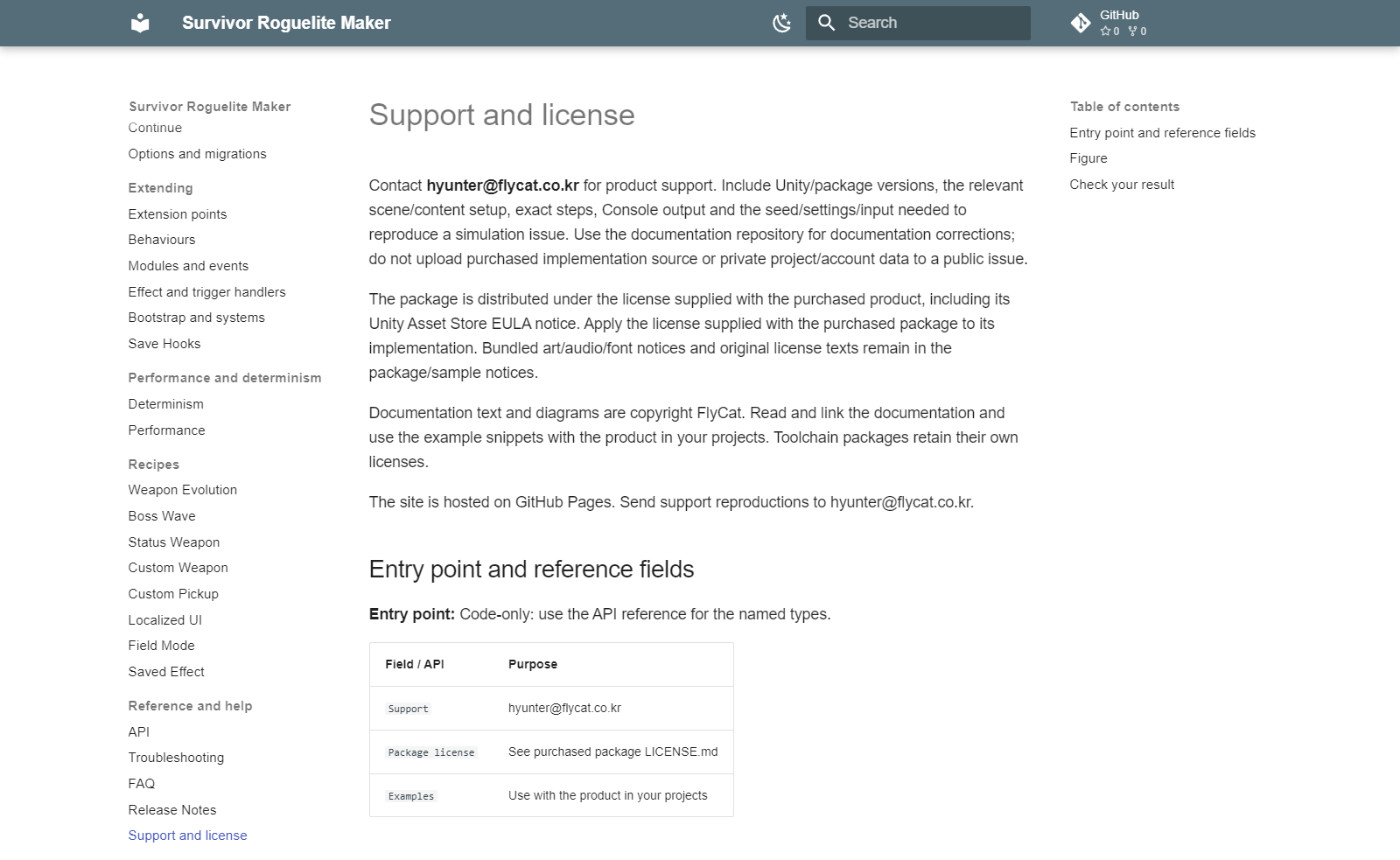This screenshot has height=860, width=1400.
Task: Click 'See purchased package LICENSE.md' cell
Action: click(612, 752)
